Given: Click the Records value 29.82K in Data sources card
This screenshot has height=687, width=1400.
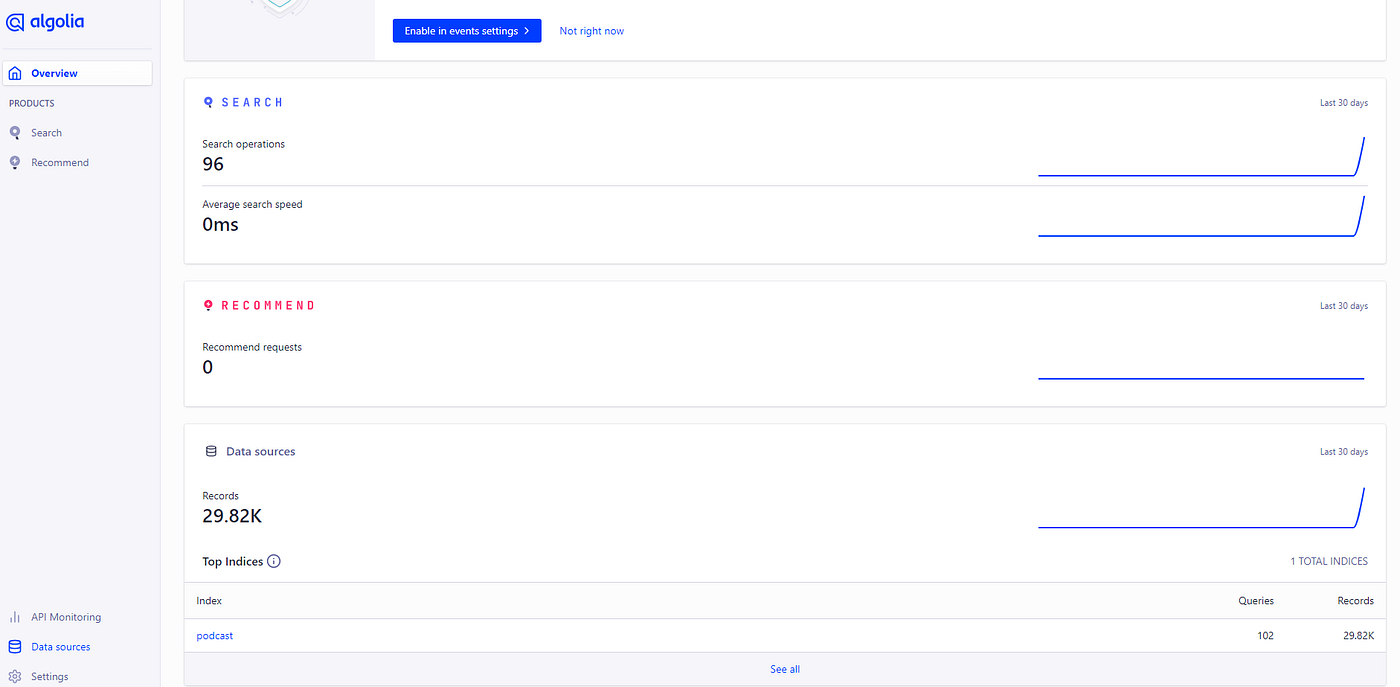Looking at the screenshot, I should click(232, 516).
